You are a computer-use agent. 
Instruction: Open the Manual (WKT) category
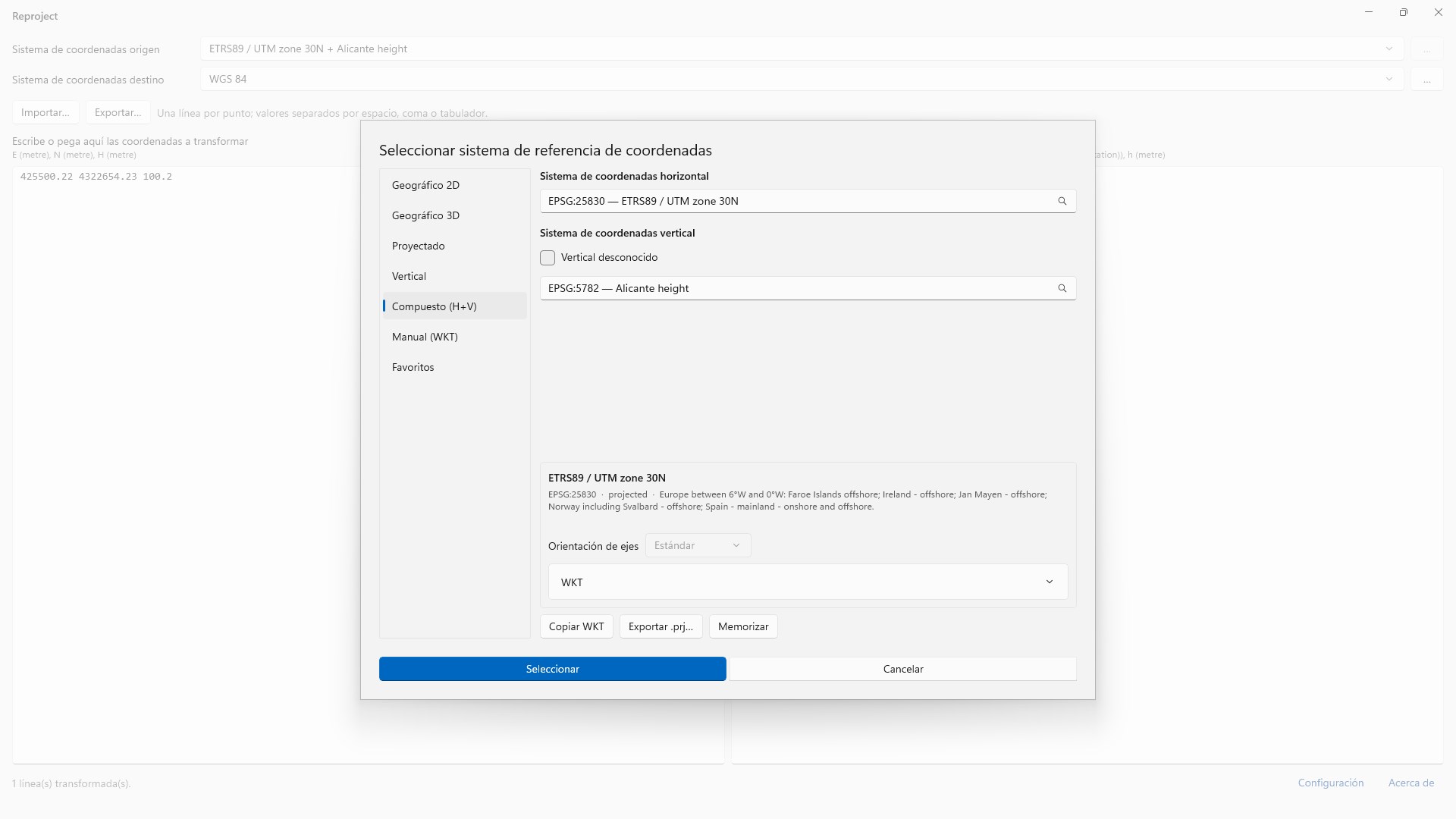[x=454, y=337]
